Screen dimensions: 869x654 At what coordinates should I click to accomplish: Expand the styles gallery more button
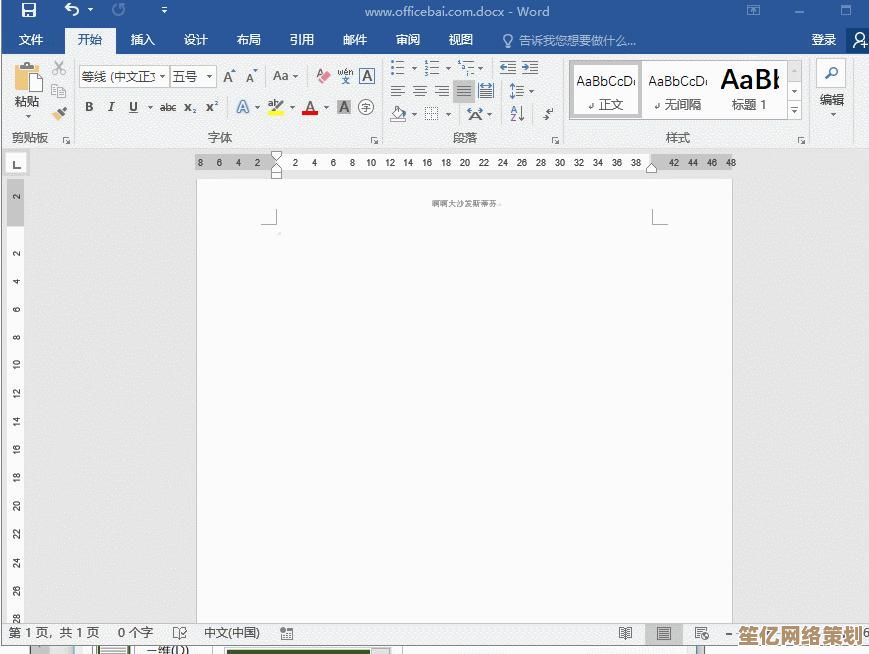(x=795, y=110)
